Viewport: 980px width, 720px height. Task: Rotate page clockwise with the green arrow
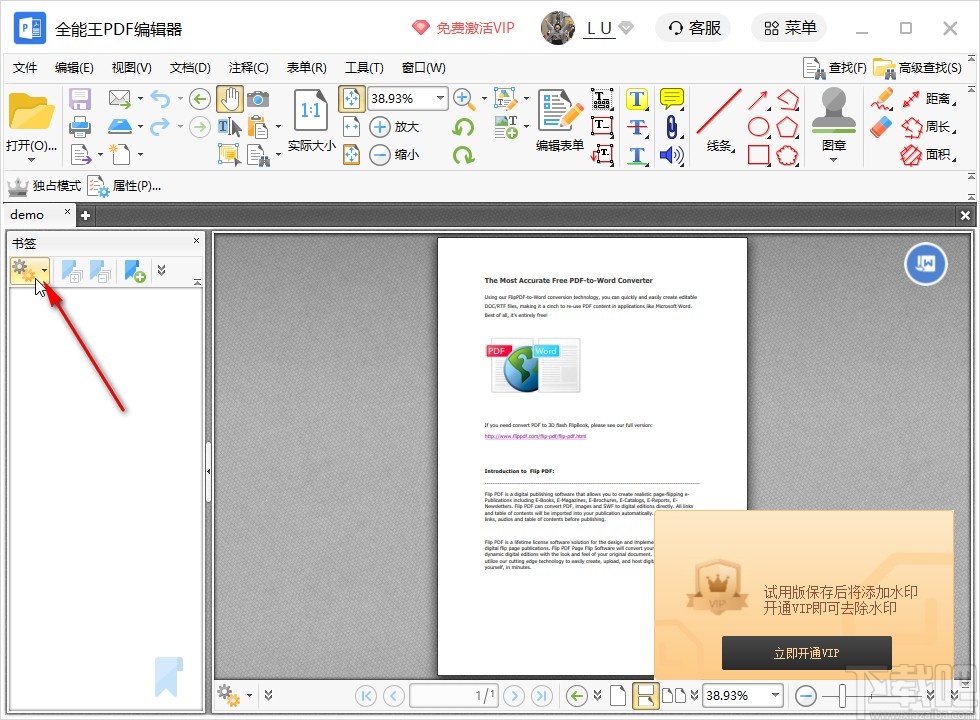[463, 154]
